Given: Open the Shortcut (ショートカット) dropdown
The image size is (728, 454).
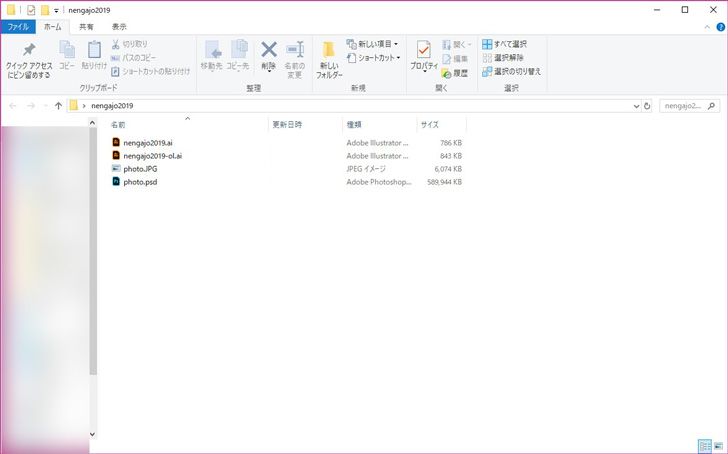Looking at the screenshot, I should click(x=373, y=58).
